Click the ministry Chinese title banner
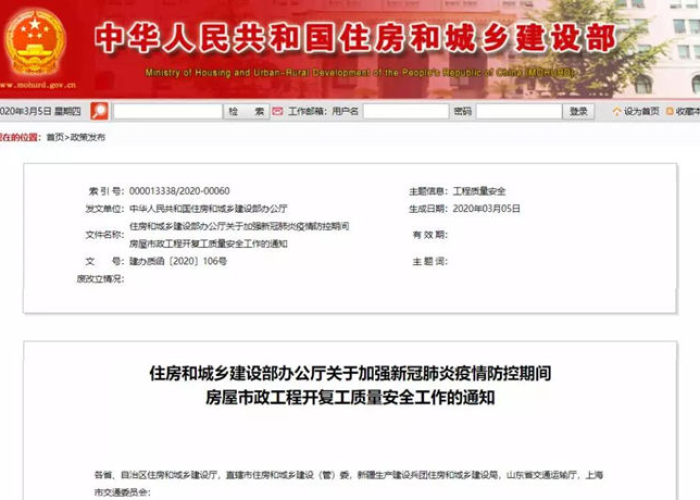 (x=356, y=38)
